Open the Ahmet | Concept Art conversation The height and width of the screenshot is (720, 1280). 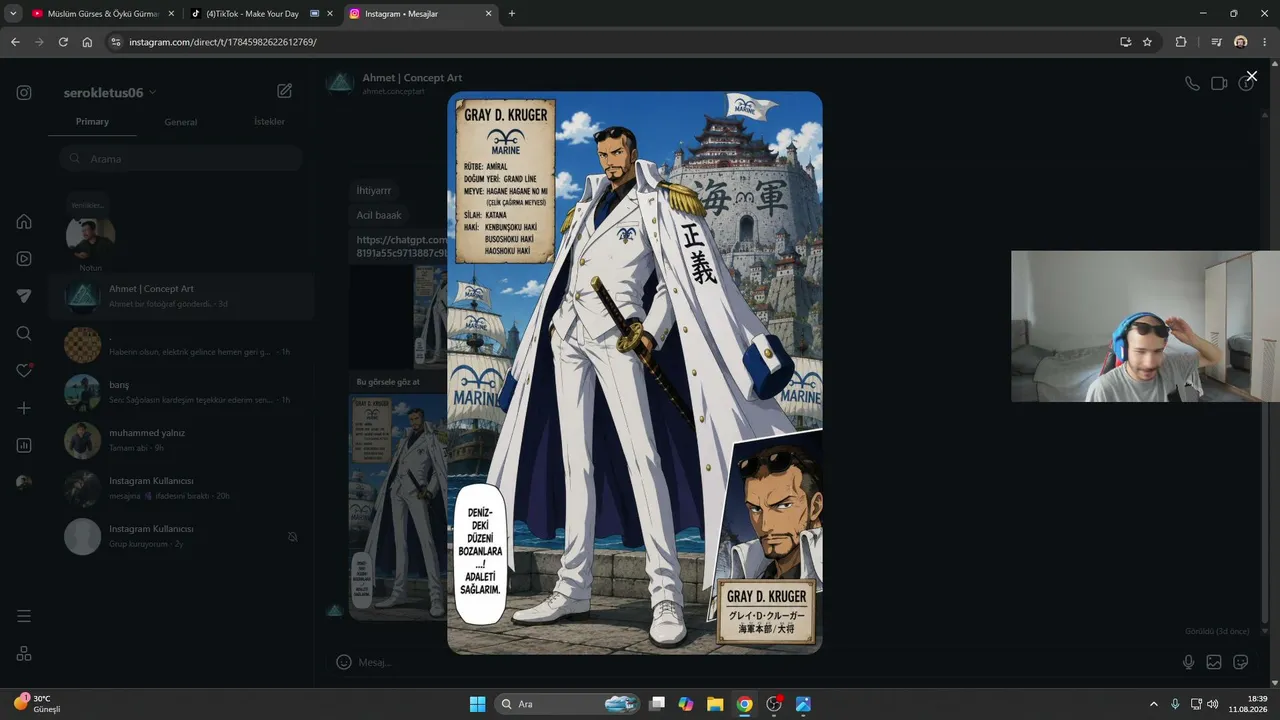181,296
